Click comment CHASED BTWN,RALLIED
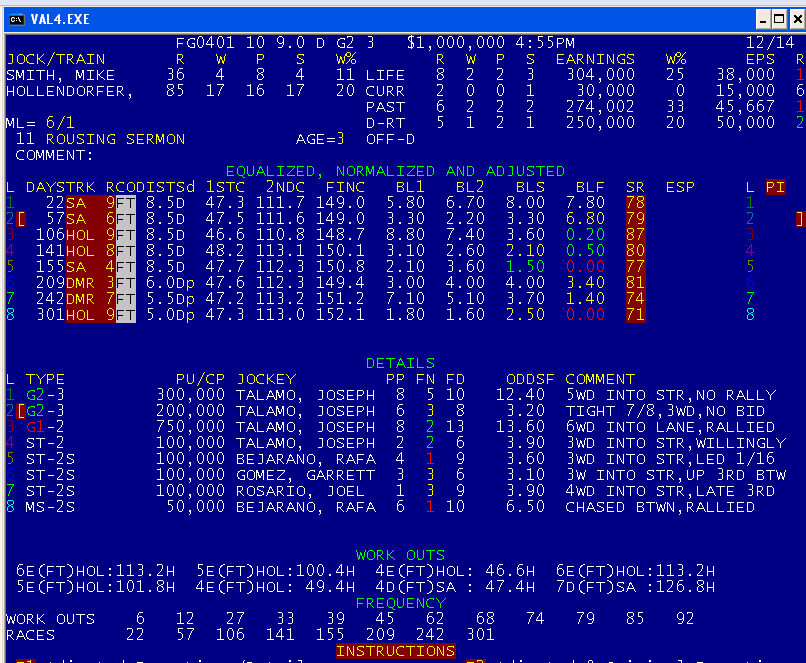 (x=660, y=507)
